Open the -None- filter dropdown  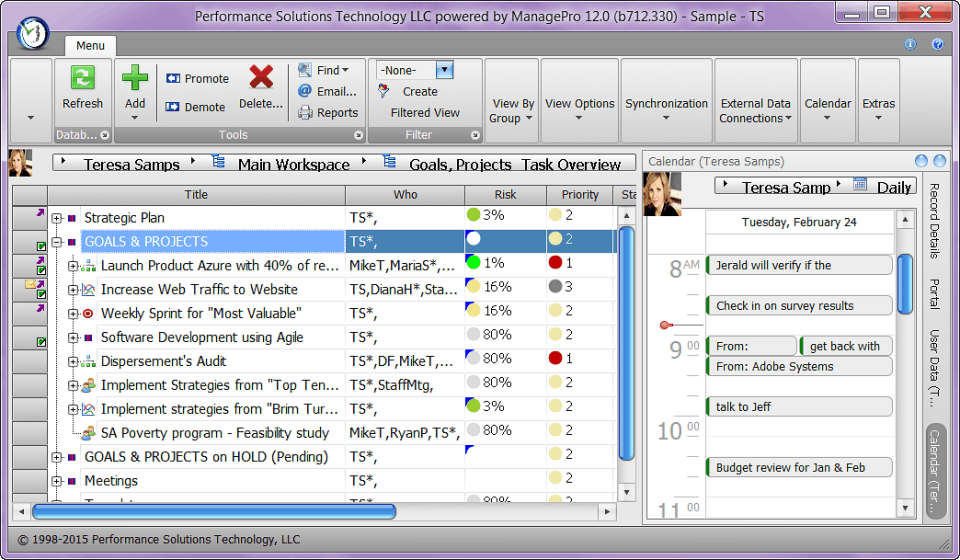(x=444, y=70)
